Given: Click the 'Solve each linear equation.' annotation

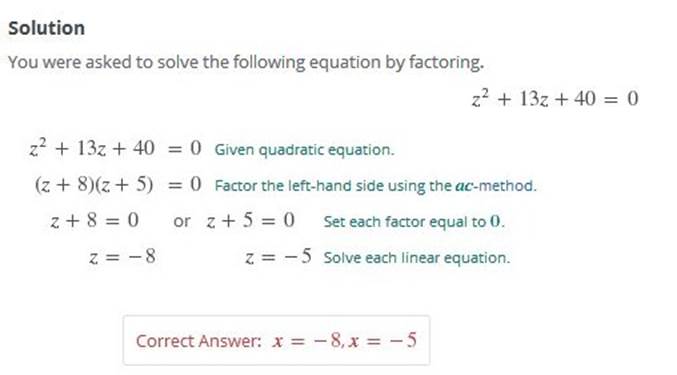Looking at the screenshot, I should pos(417,258).
